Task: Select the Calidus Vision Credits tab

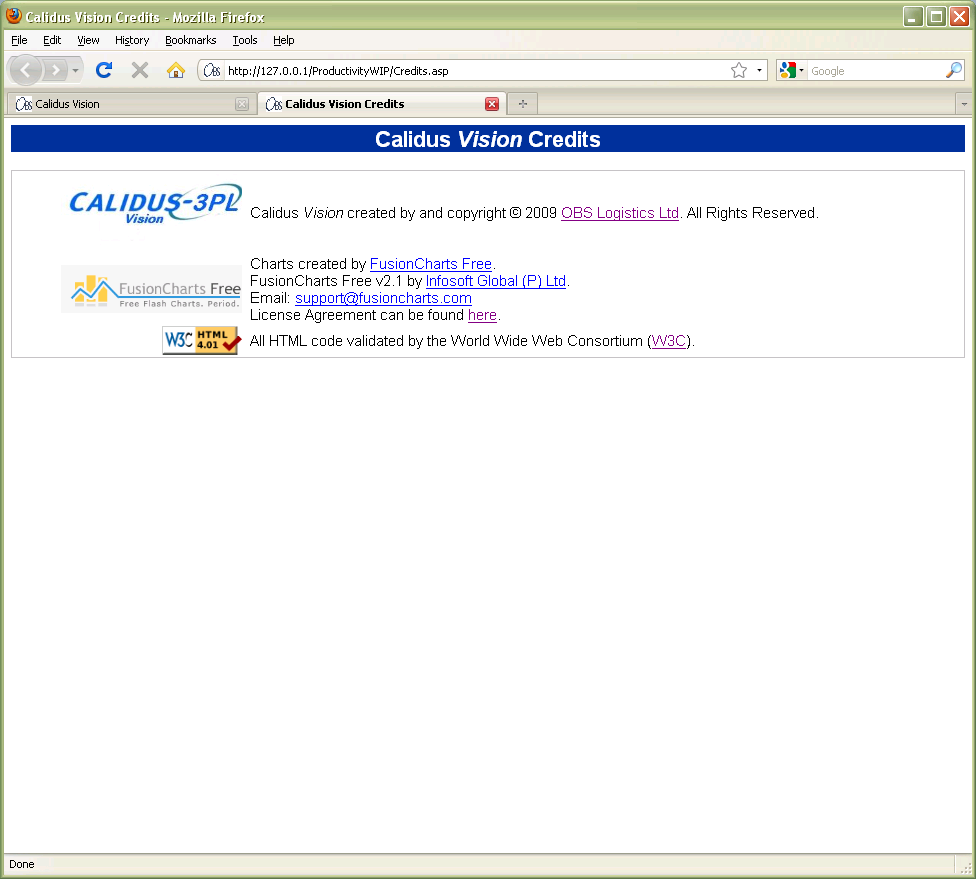Action: 381,104
